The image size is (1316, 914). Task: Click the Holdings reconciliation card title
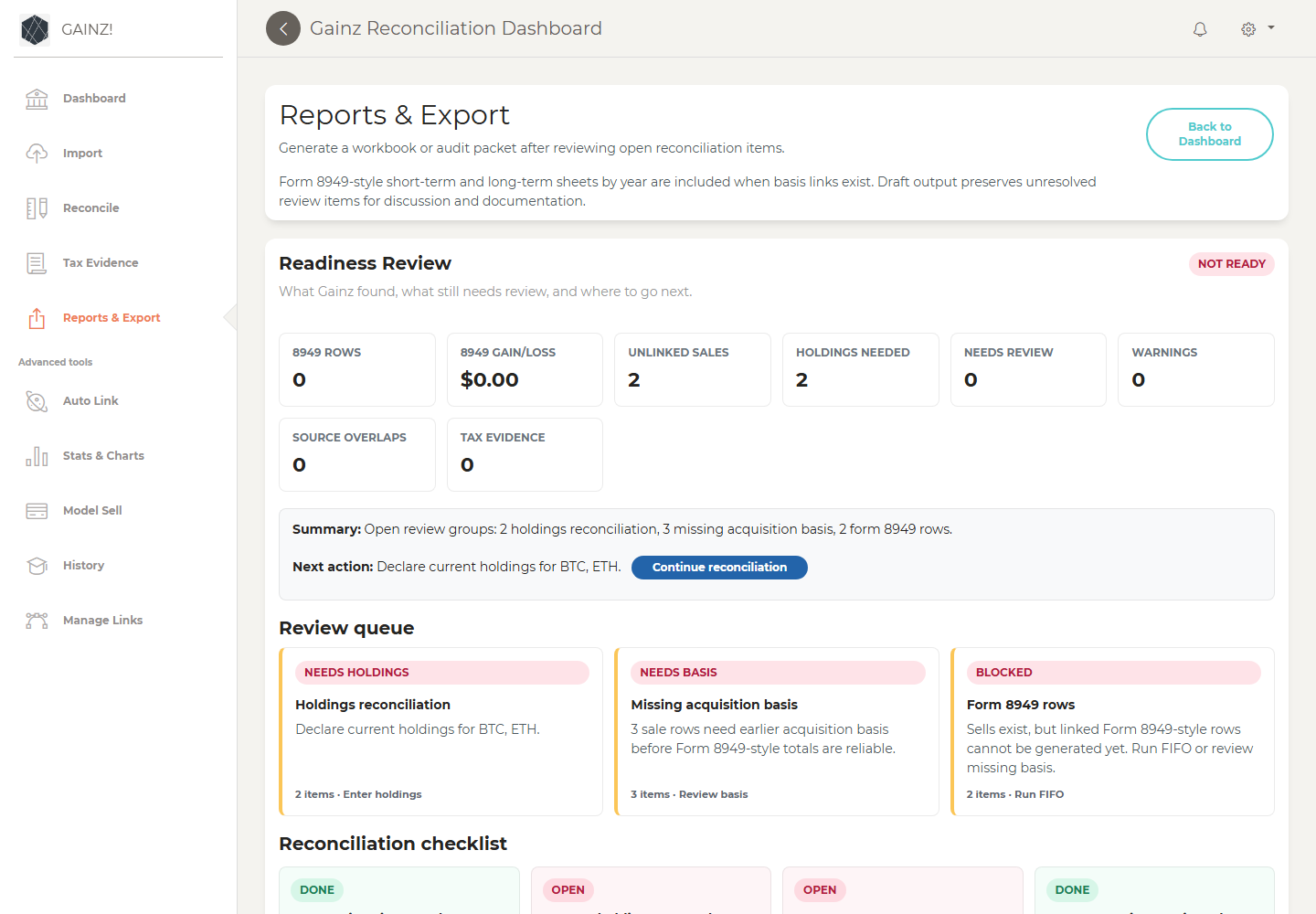373,705
